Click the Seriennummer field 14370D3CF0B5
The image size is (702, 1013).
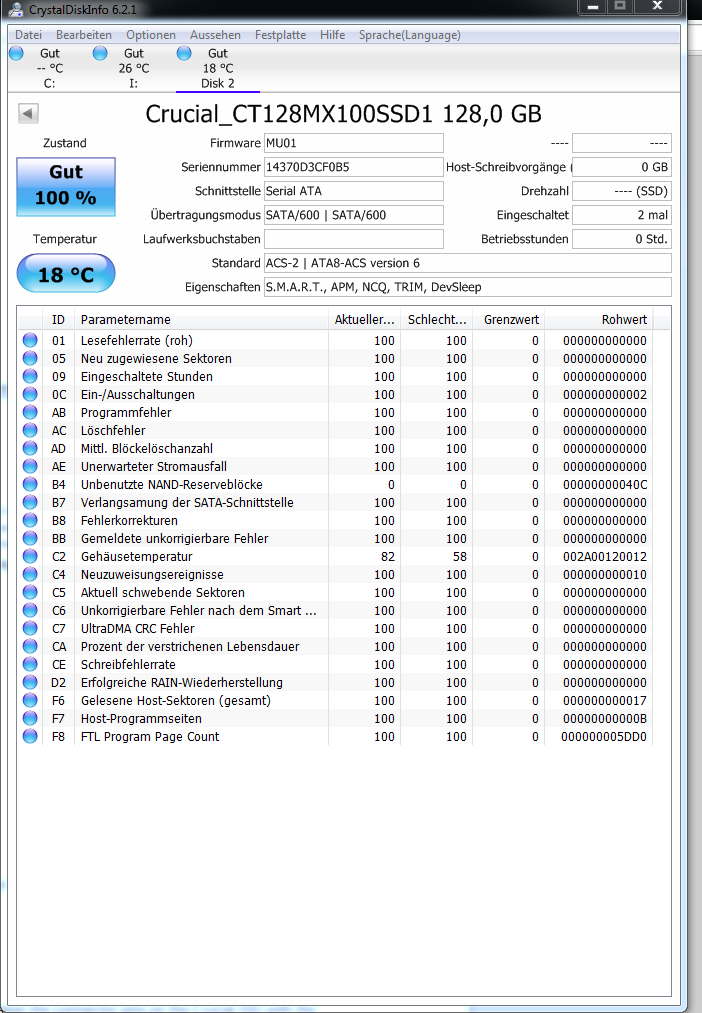pos(354,167)
